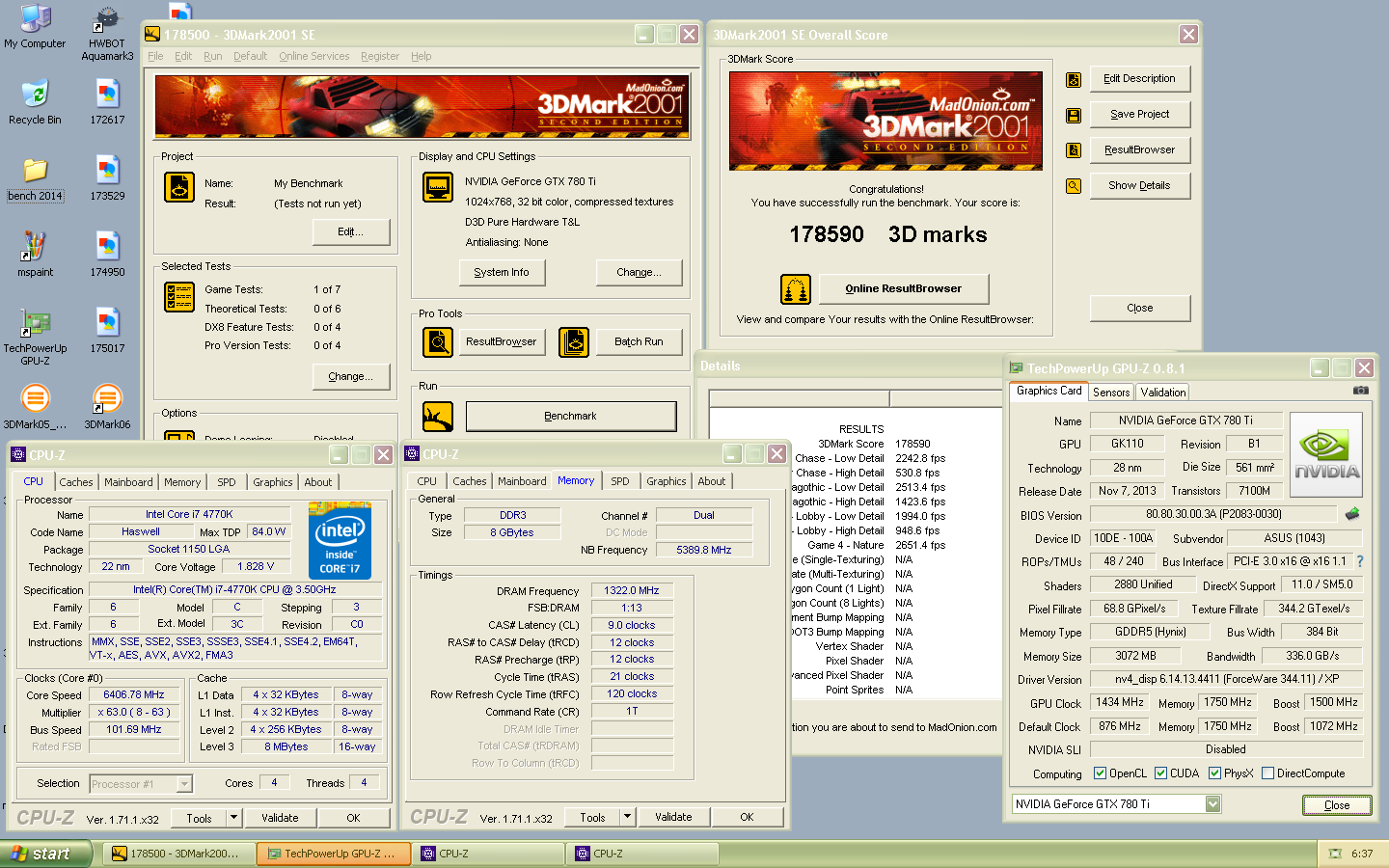Switch to Sensors tab in GPU-Z
Image resolution: width=1389 pixels, height=868 pixels.
click(1111, 393)
